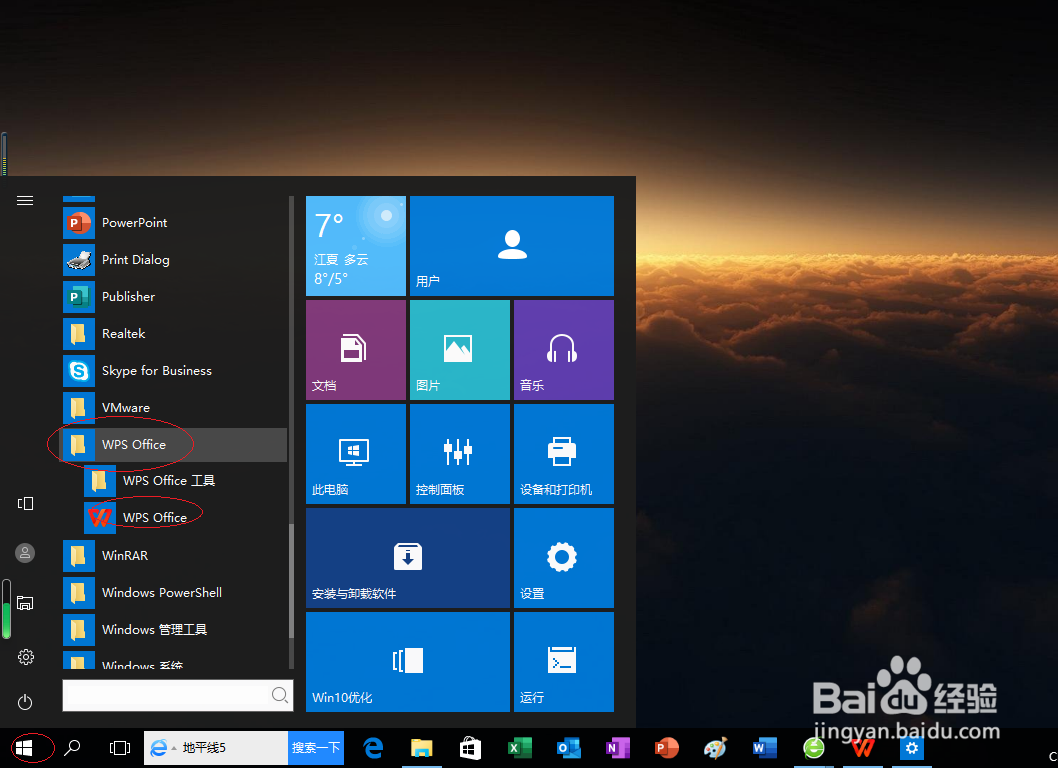Open the 图片 tile
This screenshot has width=1058, height=768.
[460, 350]
